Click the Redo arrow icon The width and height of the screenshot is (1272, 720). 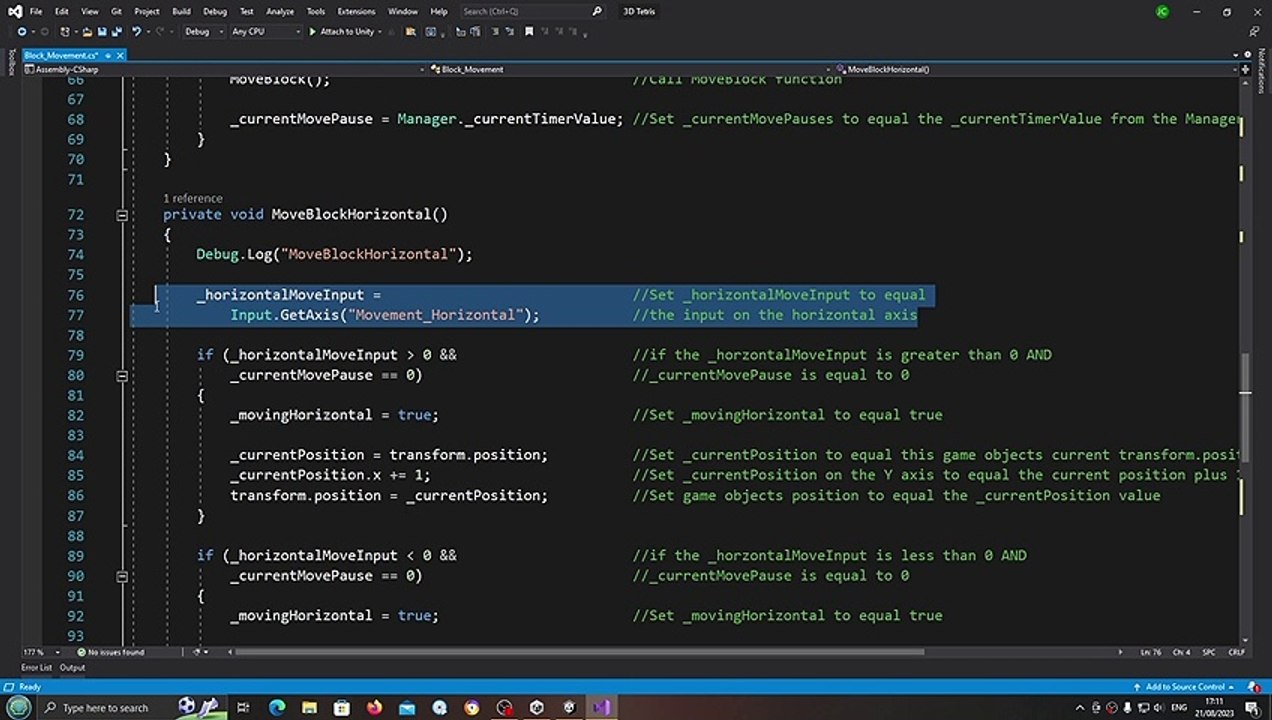click(x=160, y=31)
